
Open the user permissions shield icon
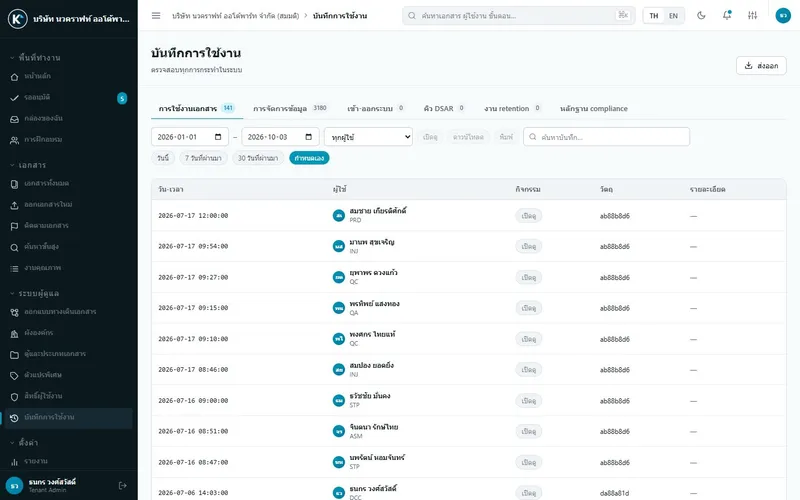(14, 396)
